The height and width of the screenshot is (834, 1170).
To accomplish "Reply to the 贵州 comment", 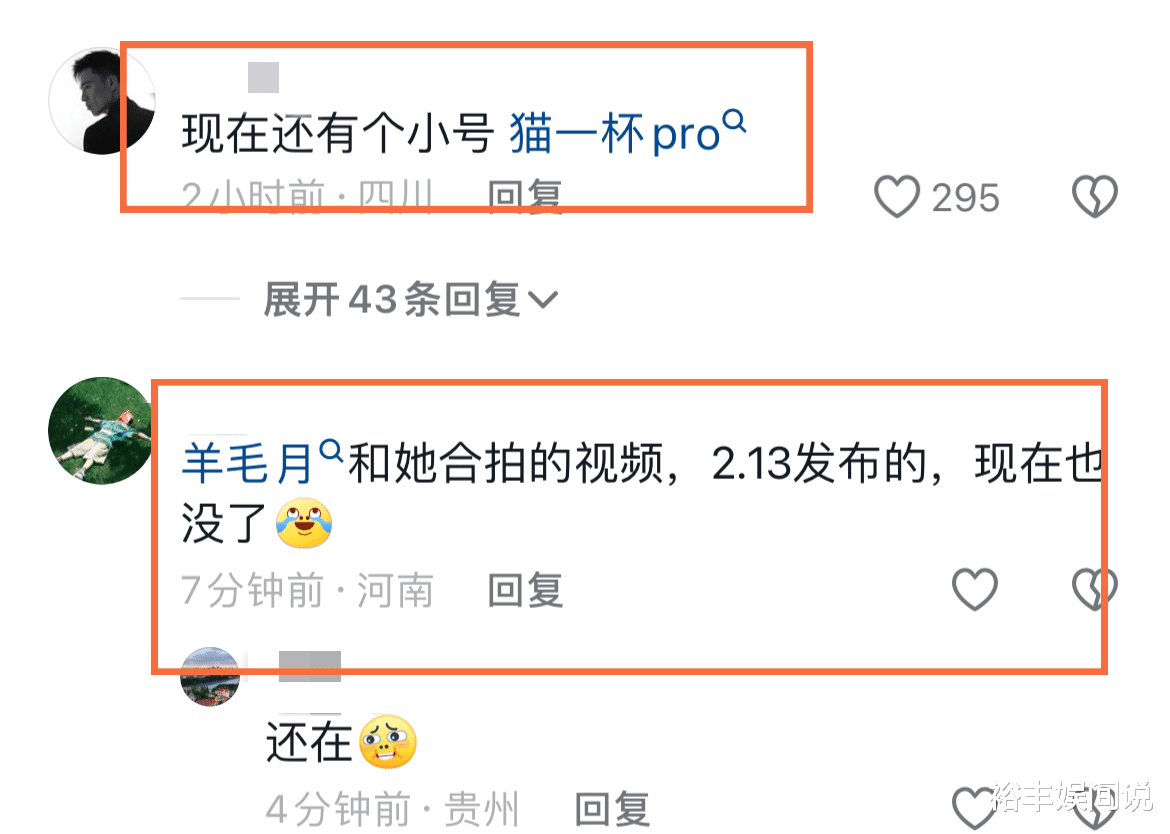I will (612, 809).
